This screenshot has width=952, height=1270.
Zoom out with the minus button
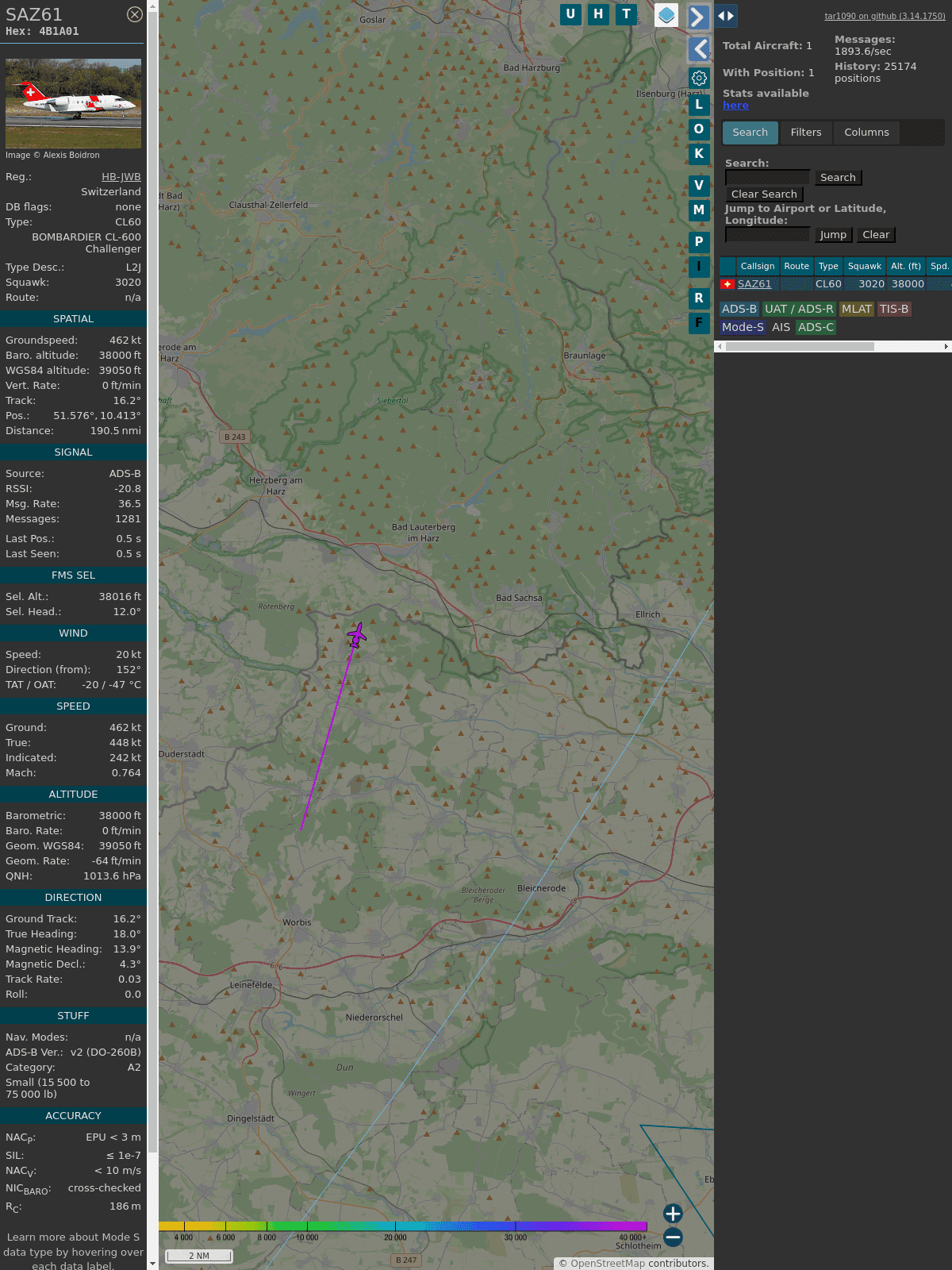pos(673,1237)
